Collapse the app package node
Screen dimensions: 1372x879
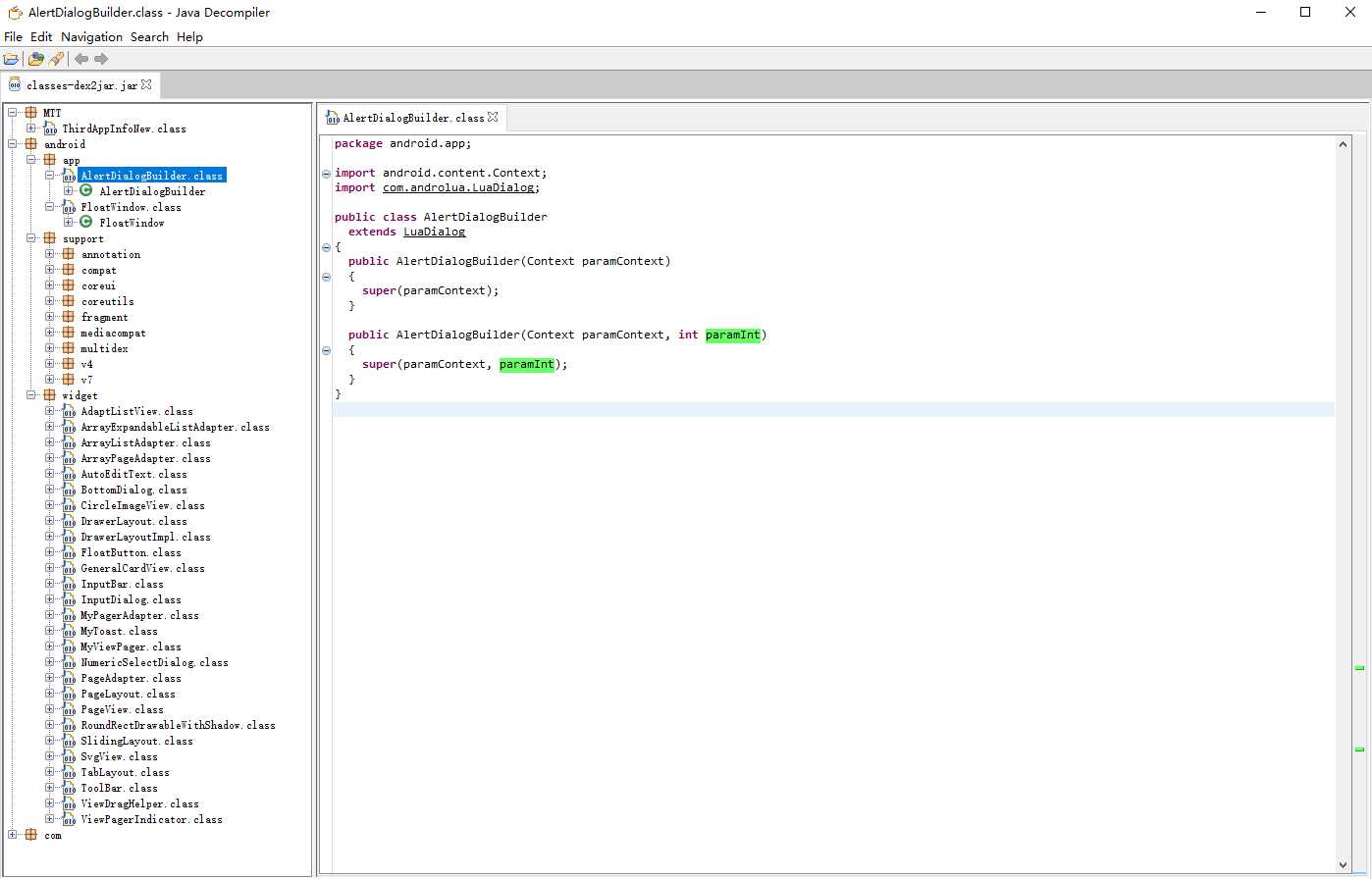(31, 160)
